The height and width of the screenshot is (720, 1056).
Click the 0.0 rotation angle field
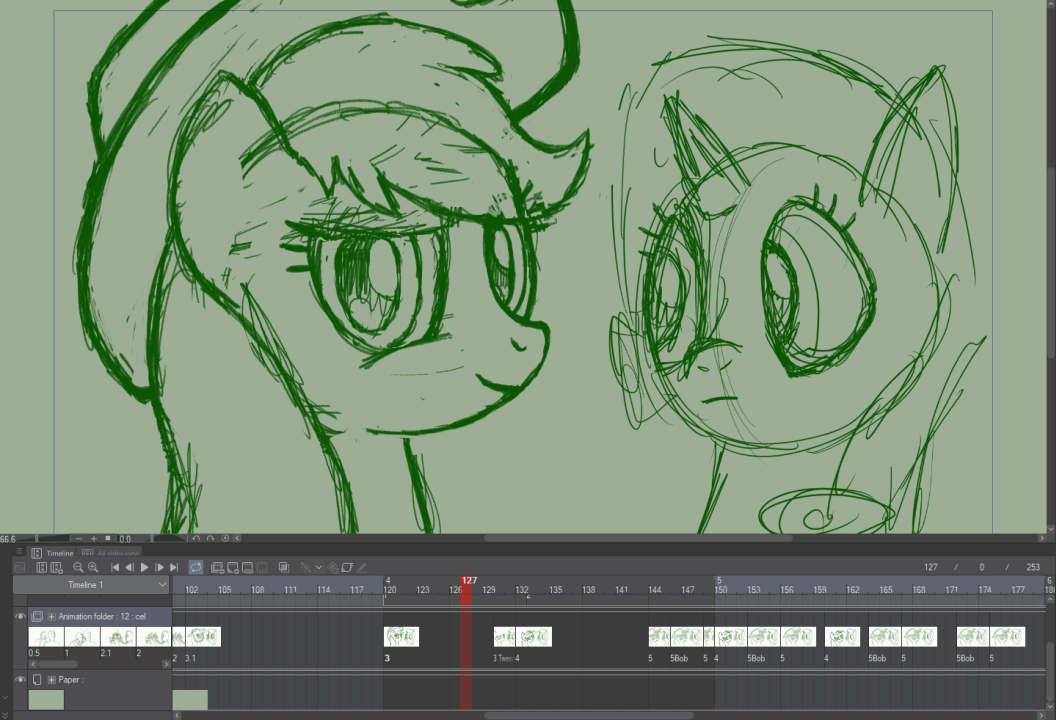[x=127, y=539]
